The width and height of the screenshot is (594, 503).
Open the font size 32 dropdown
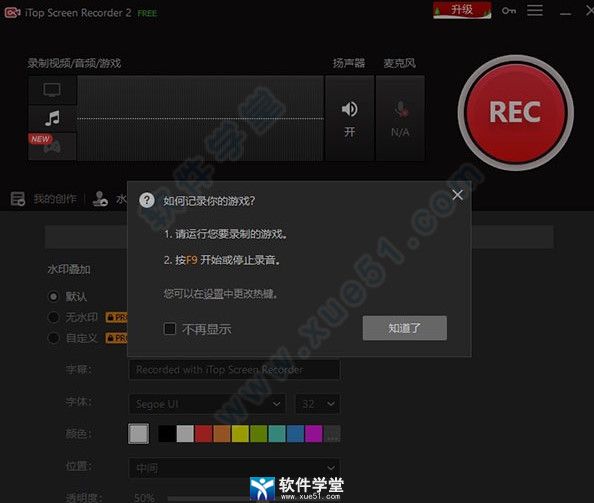pyautogui.click(x=317, y=404)
